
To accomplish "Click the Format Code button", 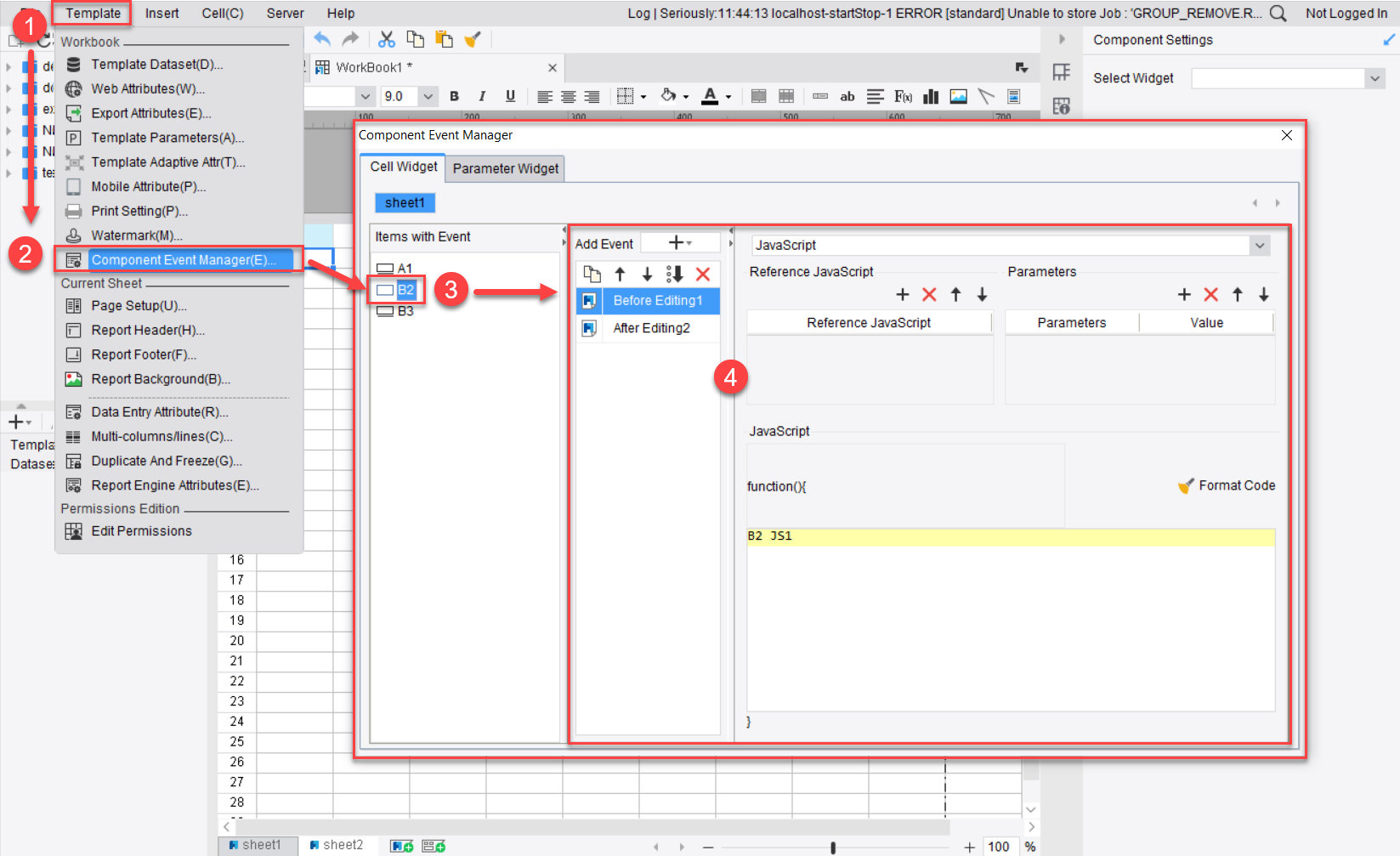I will point(1227,485).
